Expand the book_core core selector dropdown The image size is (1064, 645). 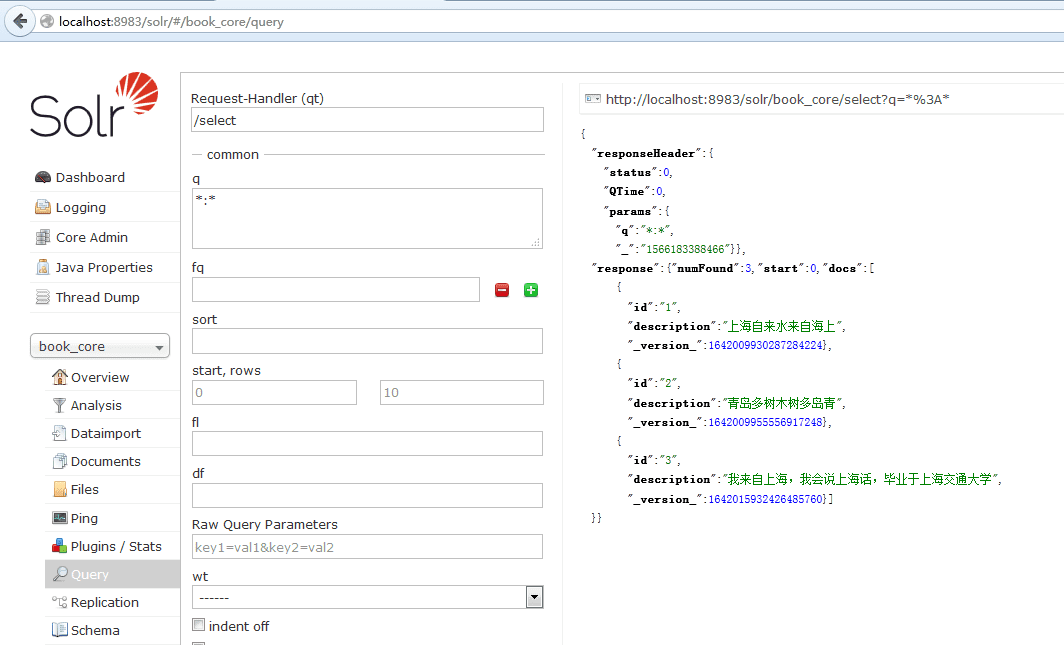pyautogui.click(x=100, y=346)
